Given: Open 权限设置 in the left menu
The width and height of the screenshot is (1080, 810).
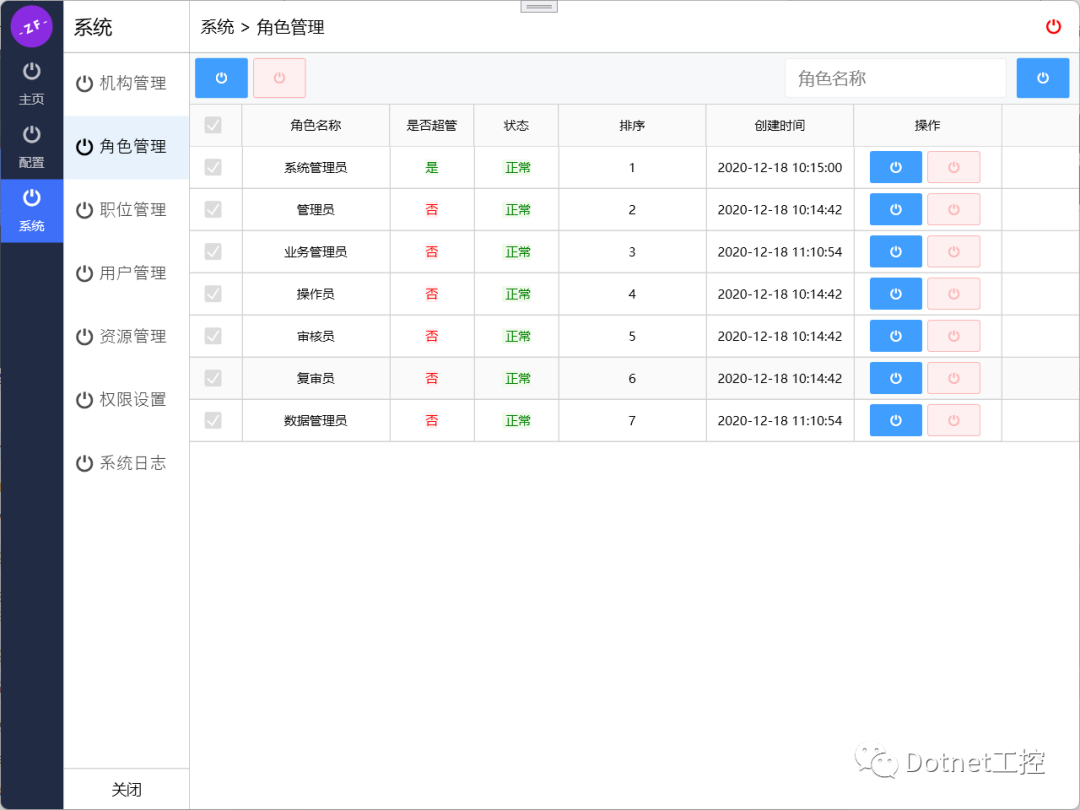Looking at the screenshot, I should click(x=126, y=399).
